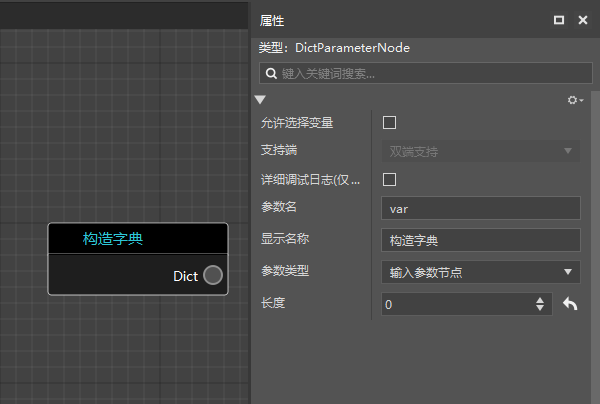Click the Dict label on node
Viewport: 600px width, 404px height.
click(x=186, y=276)
